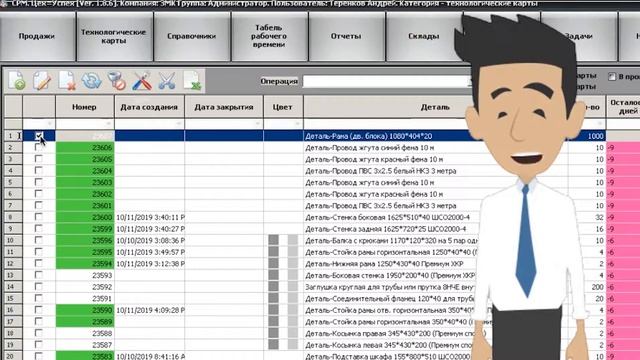Export the table with the Excel icon
The height and width of the screenshot is (360, 640).
192,80
